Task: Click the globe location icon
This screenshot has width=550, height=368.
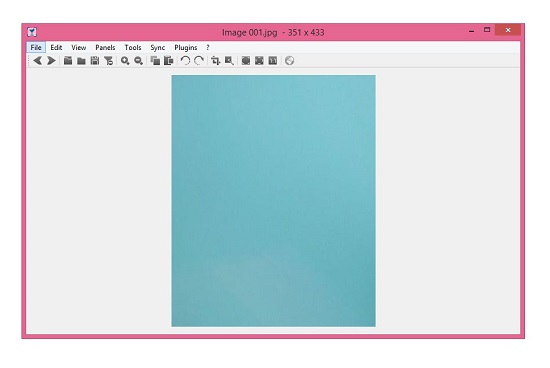Action: (289, 61)
